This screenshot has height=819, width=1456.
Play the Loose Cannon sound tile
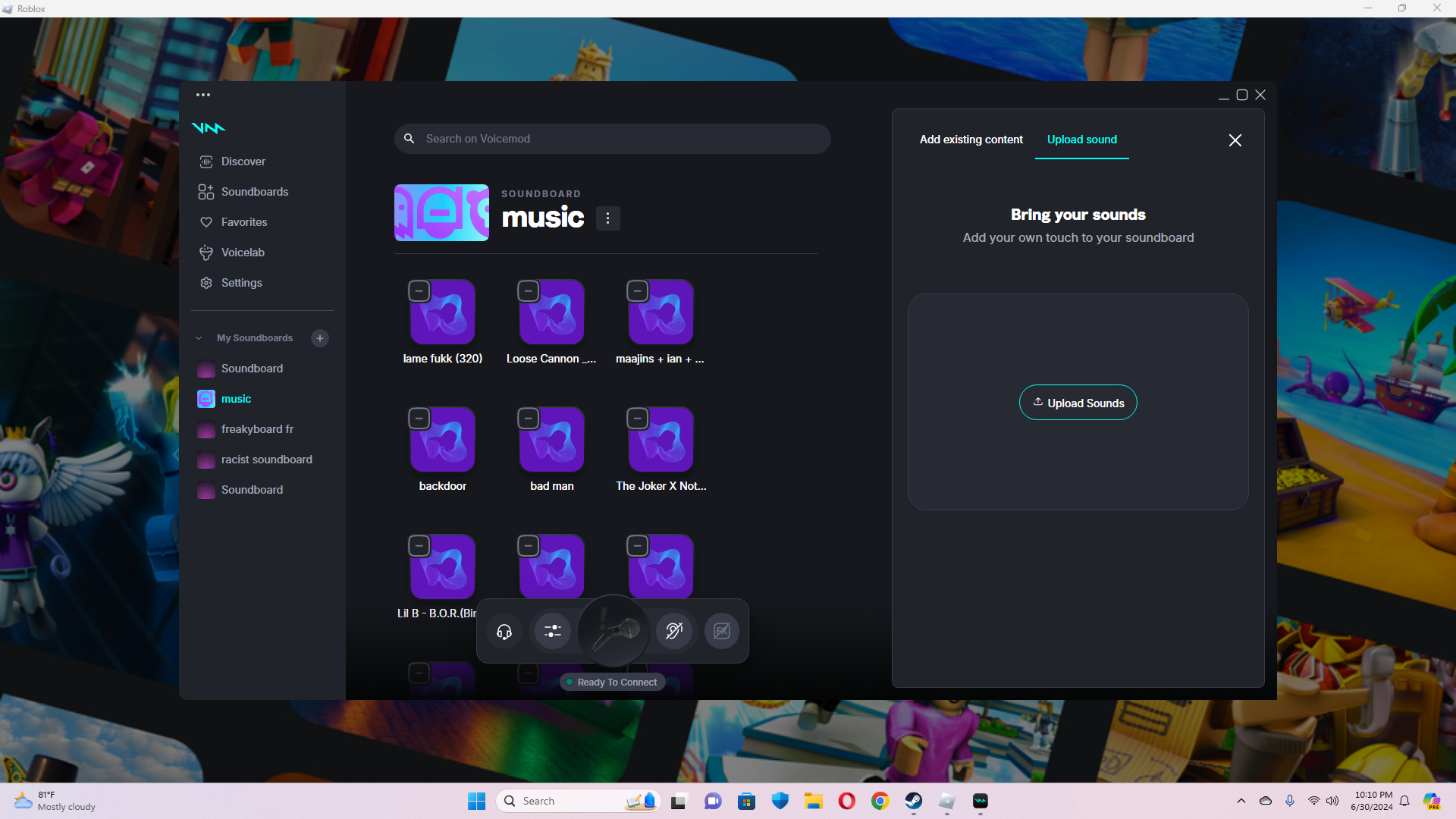tap(552, 312)
